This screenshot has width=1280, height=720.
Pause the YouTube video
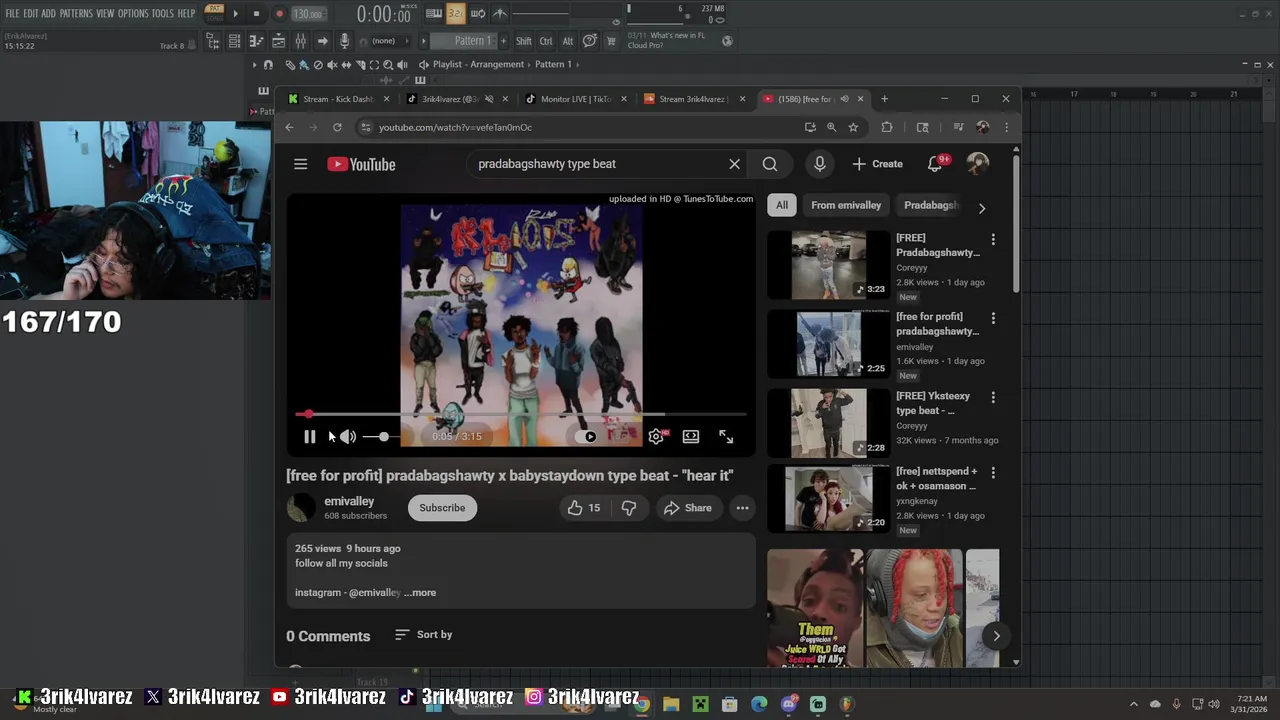tap(309, 436)
